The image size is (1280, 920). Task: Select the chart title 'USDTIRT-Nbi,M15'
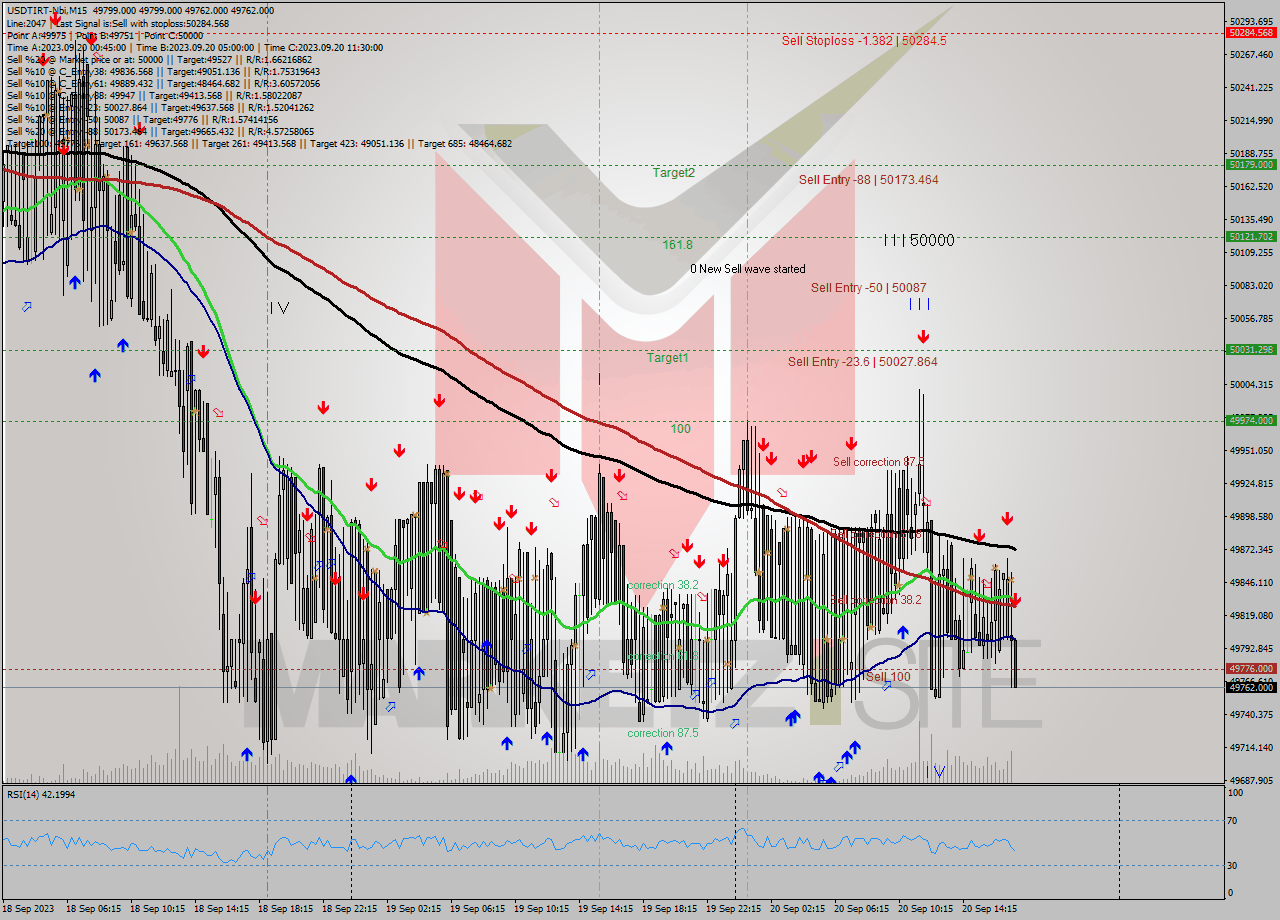click(x=46, y=10)
